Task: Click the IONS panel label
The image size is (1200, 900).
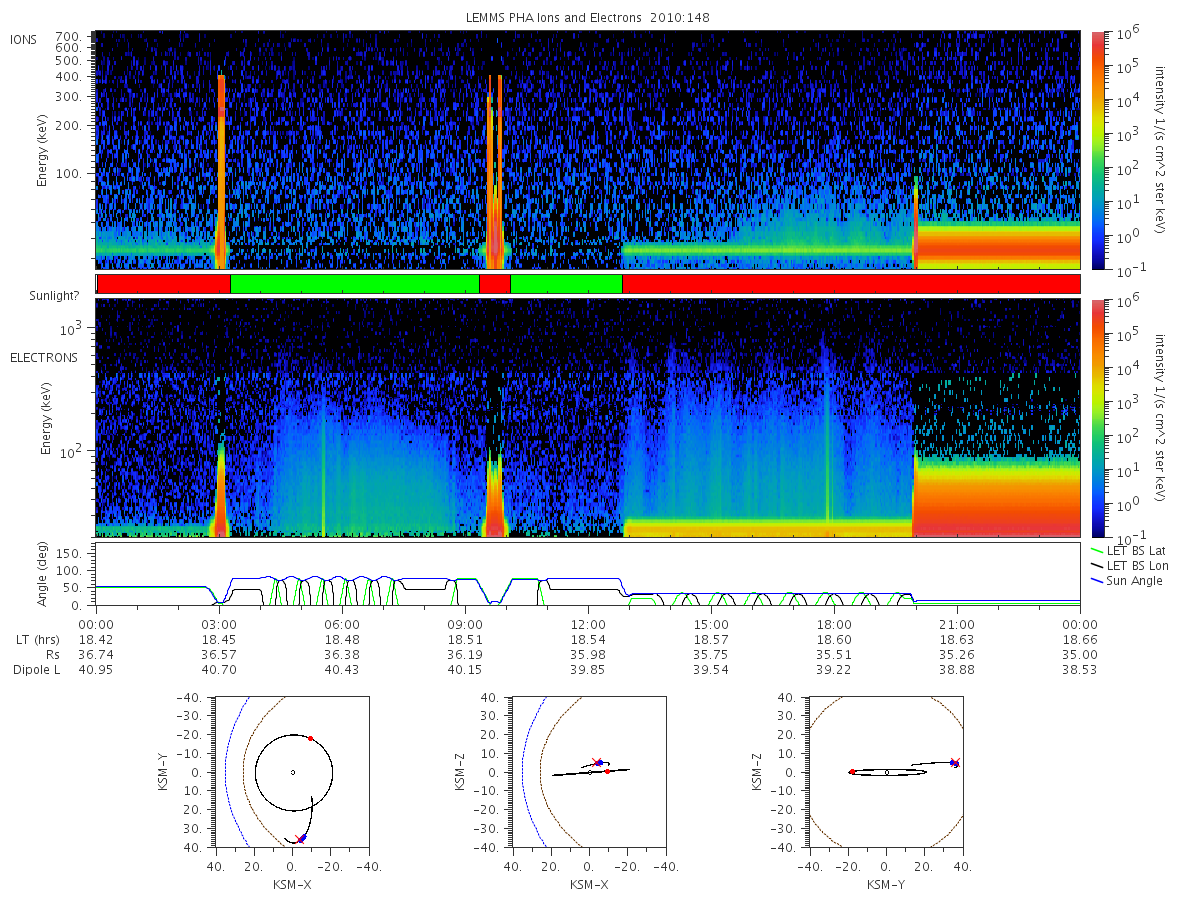Action: pos(25,39)
